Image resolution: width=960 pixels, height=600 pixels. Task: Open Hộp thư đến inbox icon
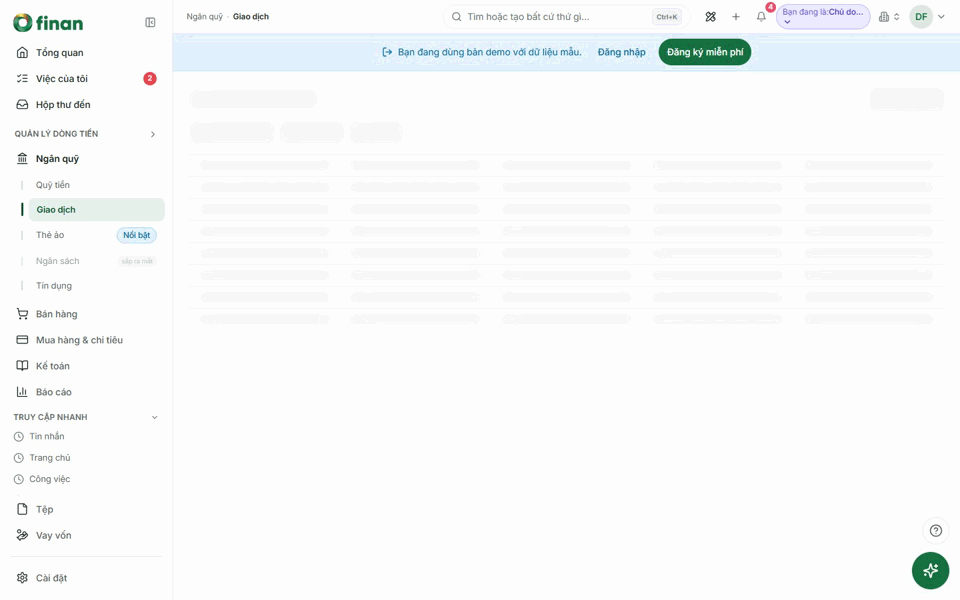22,105
